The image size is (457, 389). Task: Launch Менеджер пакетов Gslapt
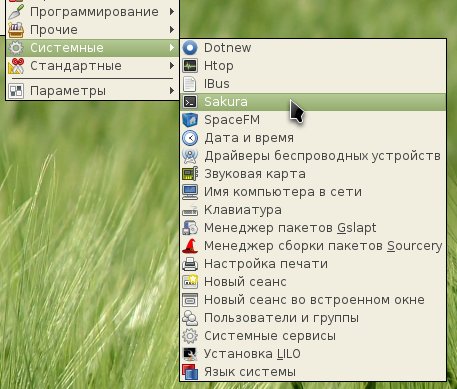coord(313,228)
